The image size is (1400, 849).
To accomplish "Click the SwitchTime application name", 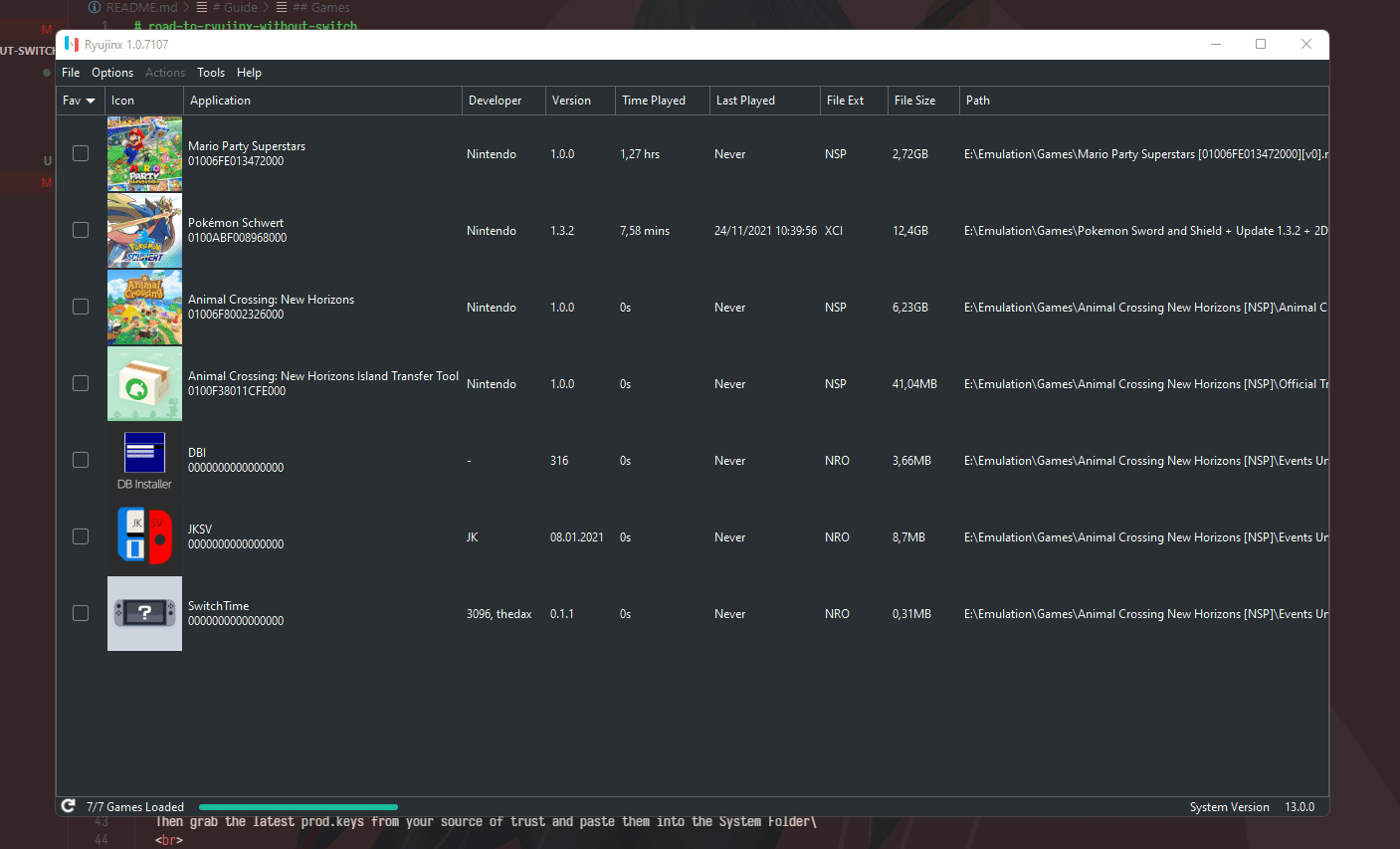I will coord(219,606).
